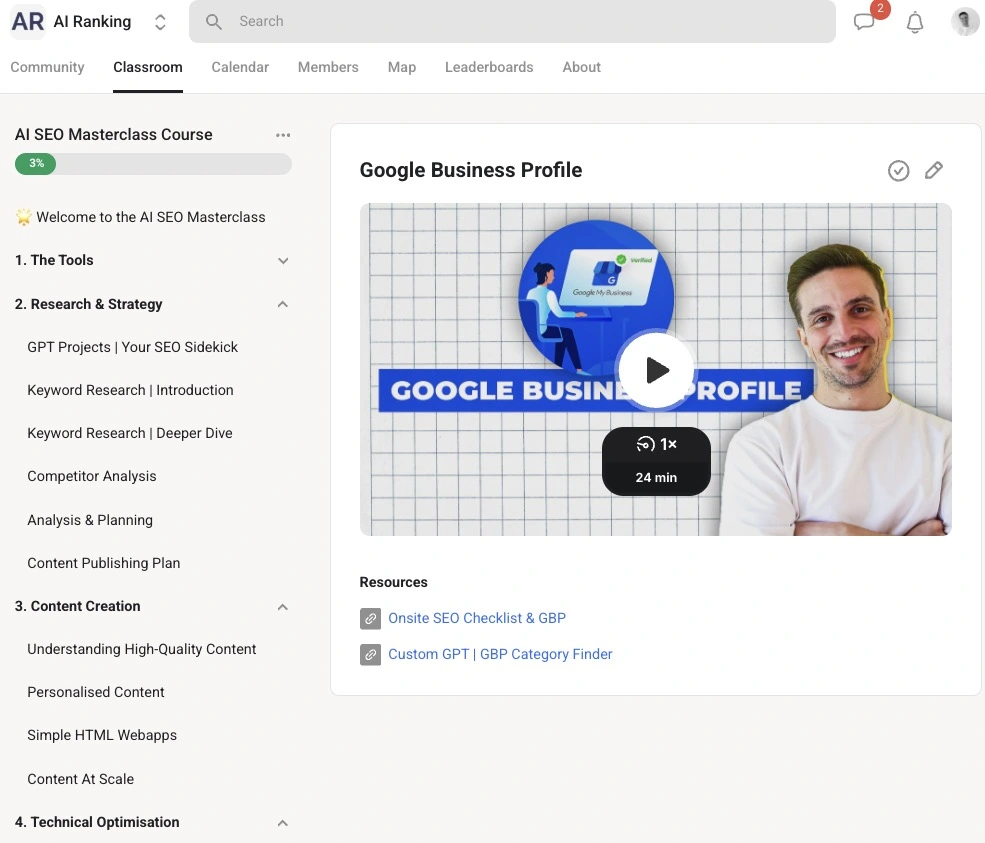This screenshot has height=843, width=985.
Task: Click the Resources heading
Action: point(393,583)
